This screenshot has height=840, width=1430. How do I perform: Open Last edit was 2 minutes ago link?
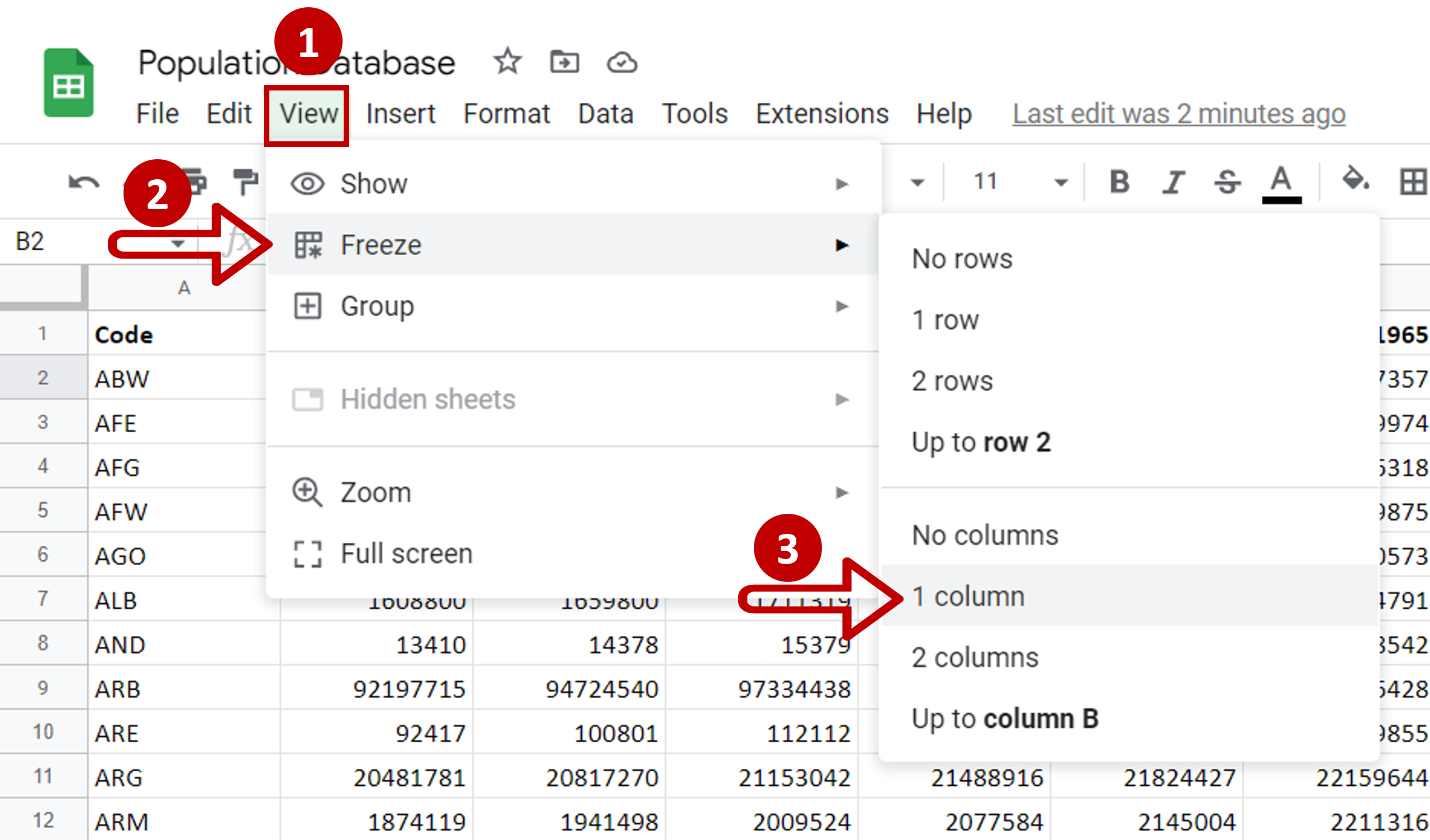point(1179,113)
